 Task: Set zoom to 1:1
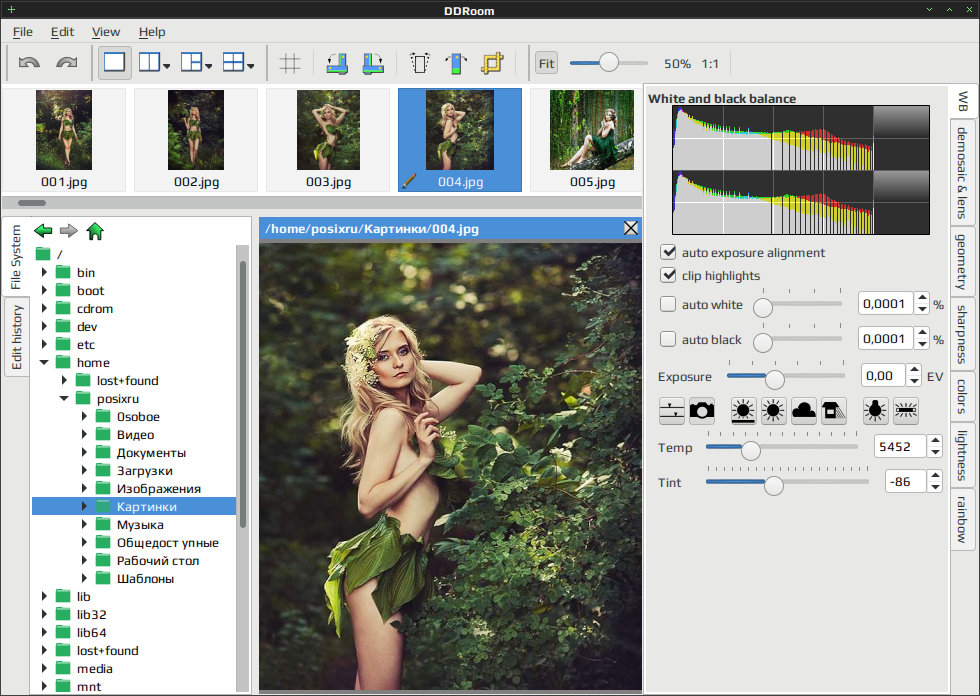710,64
